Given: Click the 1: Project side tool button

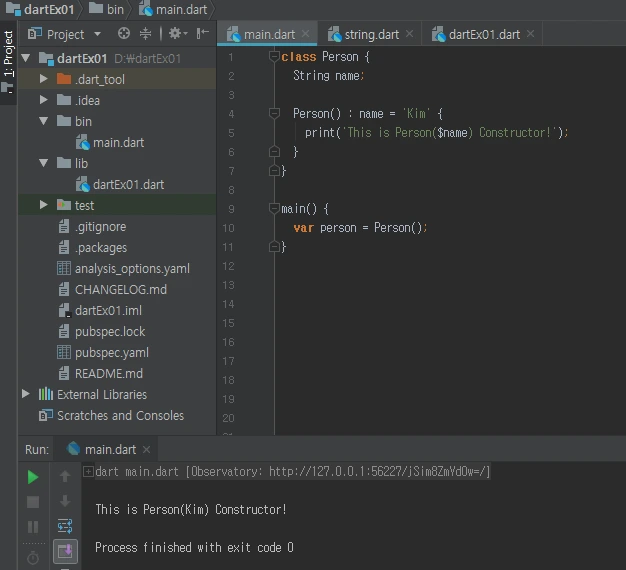Looking at the screenshot, I should tap(8, 62).
